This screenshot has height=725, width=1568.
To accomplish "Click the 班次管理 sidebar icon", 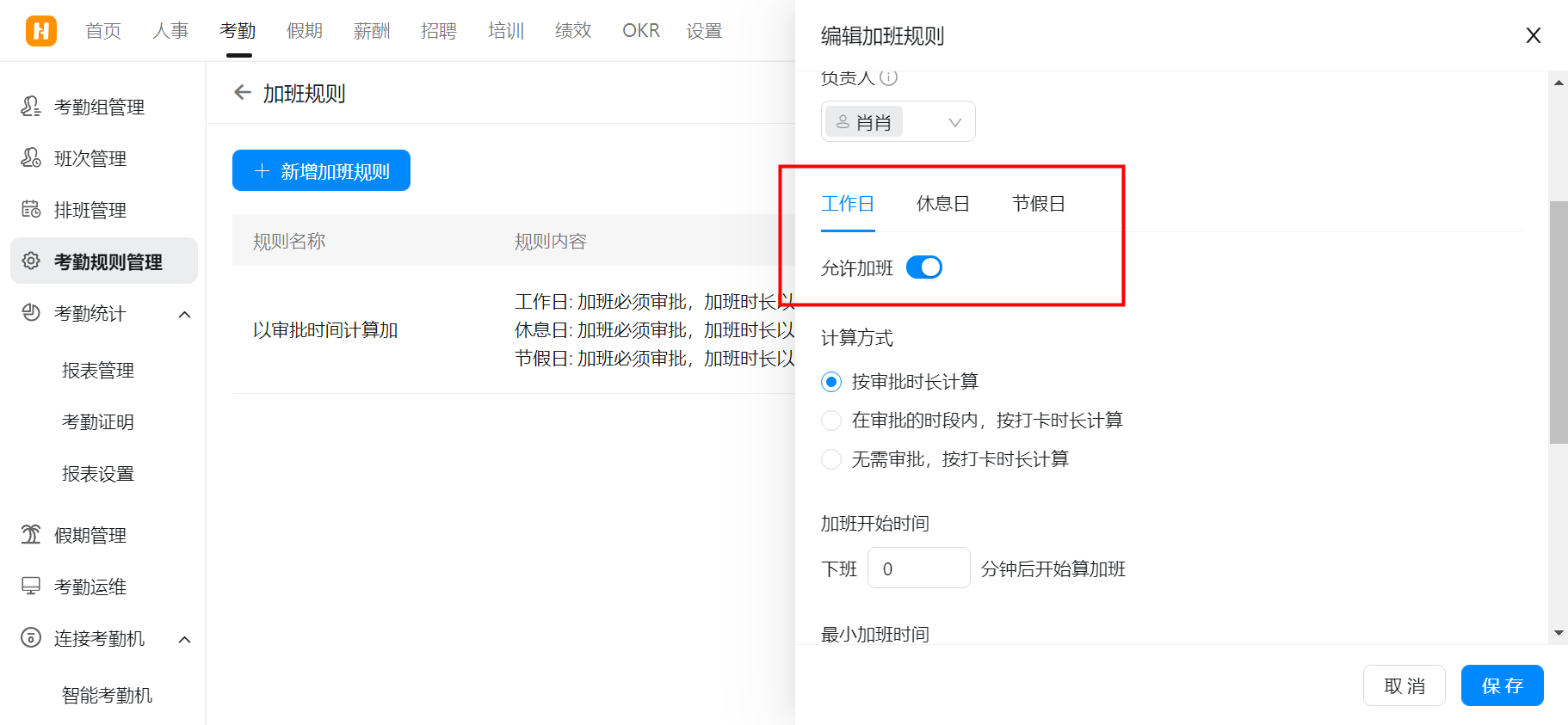I will (x=31, y=158).
